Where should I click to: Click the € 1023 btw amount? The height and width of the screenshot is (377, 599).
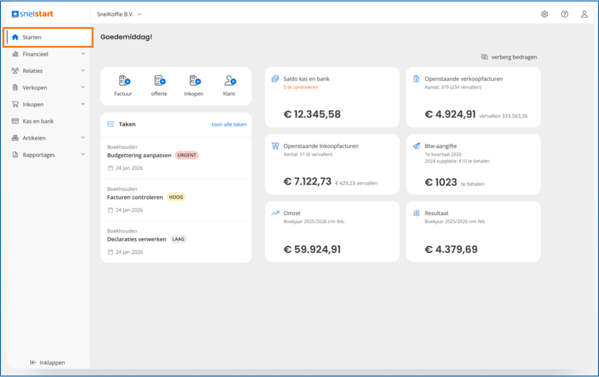[x=441, y=182]
